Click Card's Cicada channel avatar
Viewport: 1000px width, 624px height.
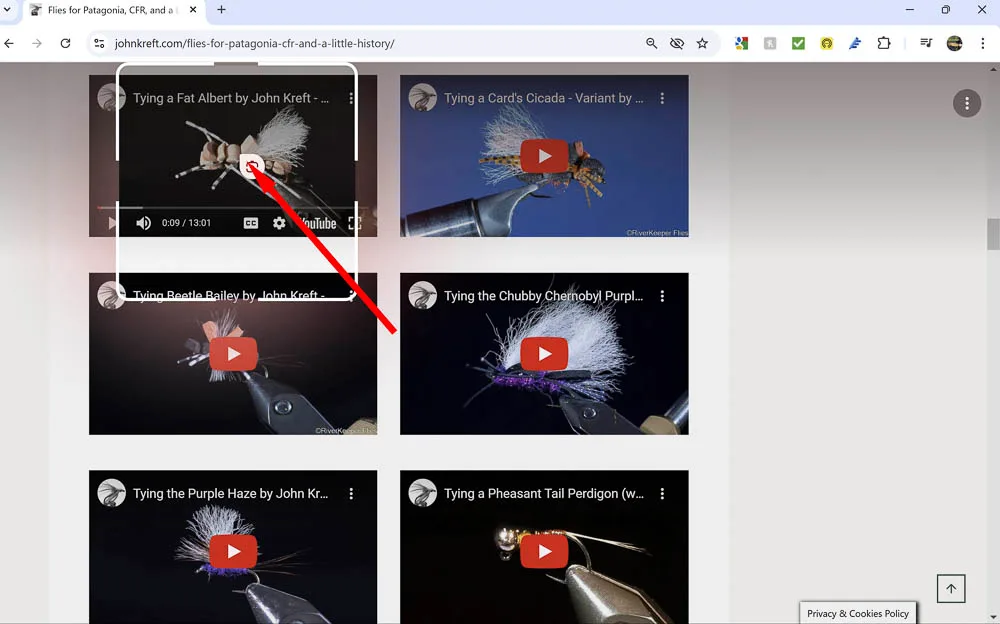tap(422, 98)
